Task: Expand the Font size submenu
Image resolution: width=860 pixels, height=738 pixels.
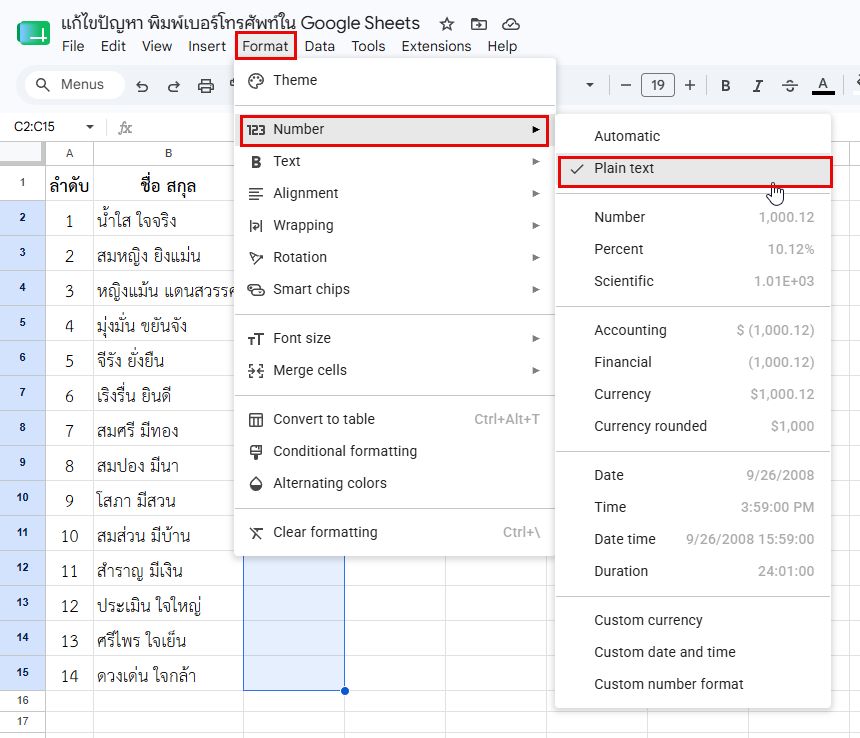Action: click(x=394, y=338)
